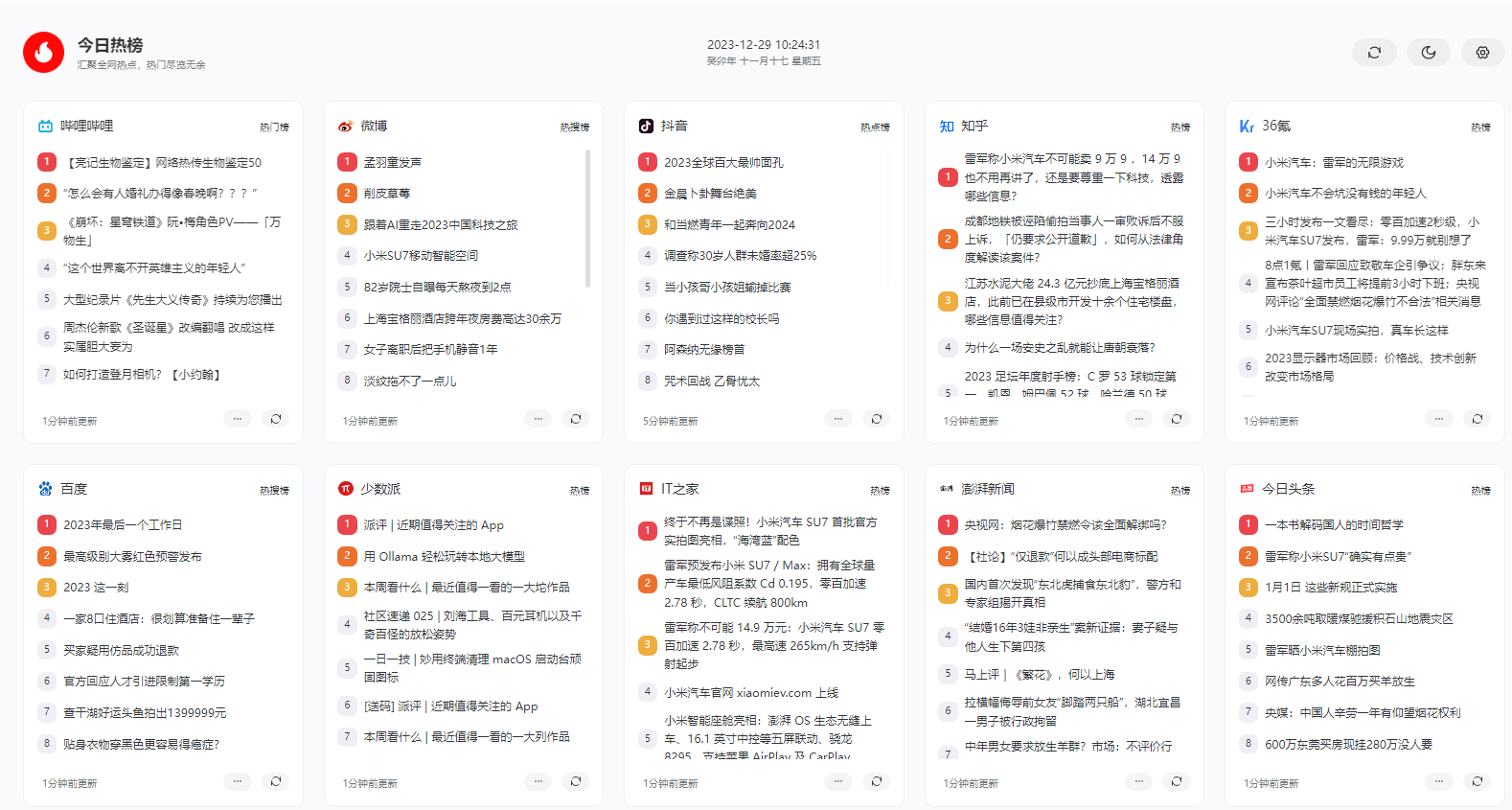The height and width of the screenshot is (810, 1512).
Task: Refresh the 知乎 card list
Action: 1177,419
